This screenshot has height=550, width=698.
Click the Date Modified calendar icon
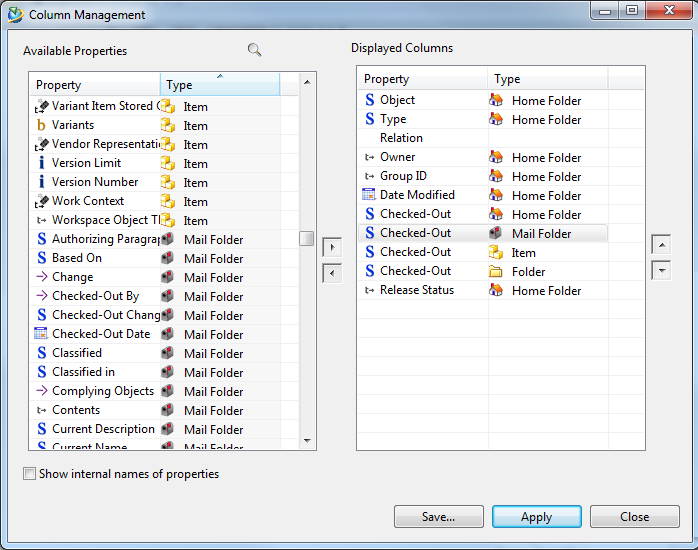tap(370, 195)
